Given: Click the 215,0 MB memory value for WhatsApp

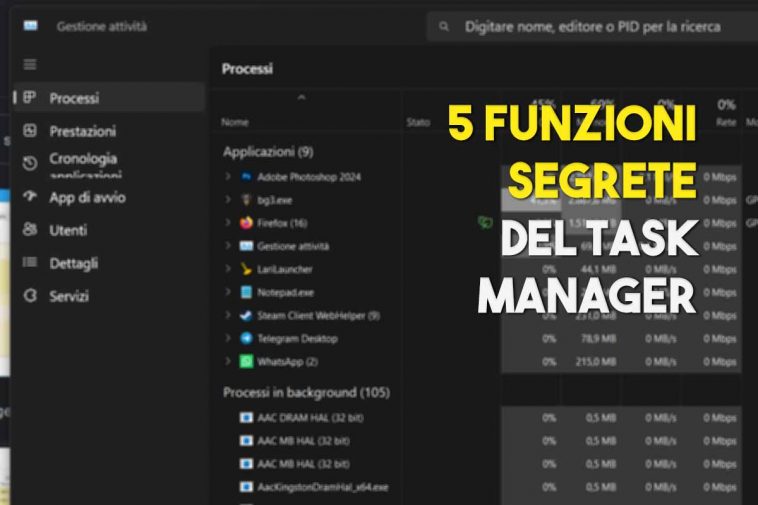Looking at the screenshot, I should (596, 361).
